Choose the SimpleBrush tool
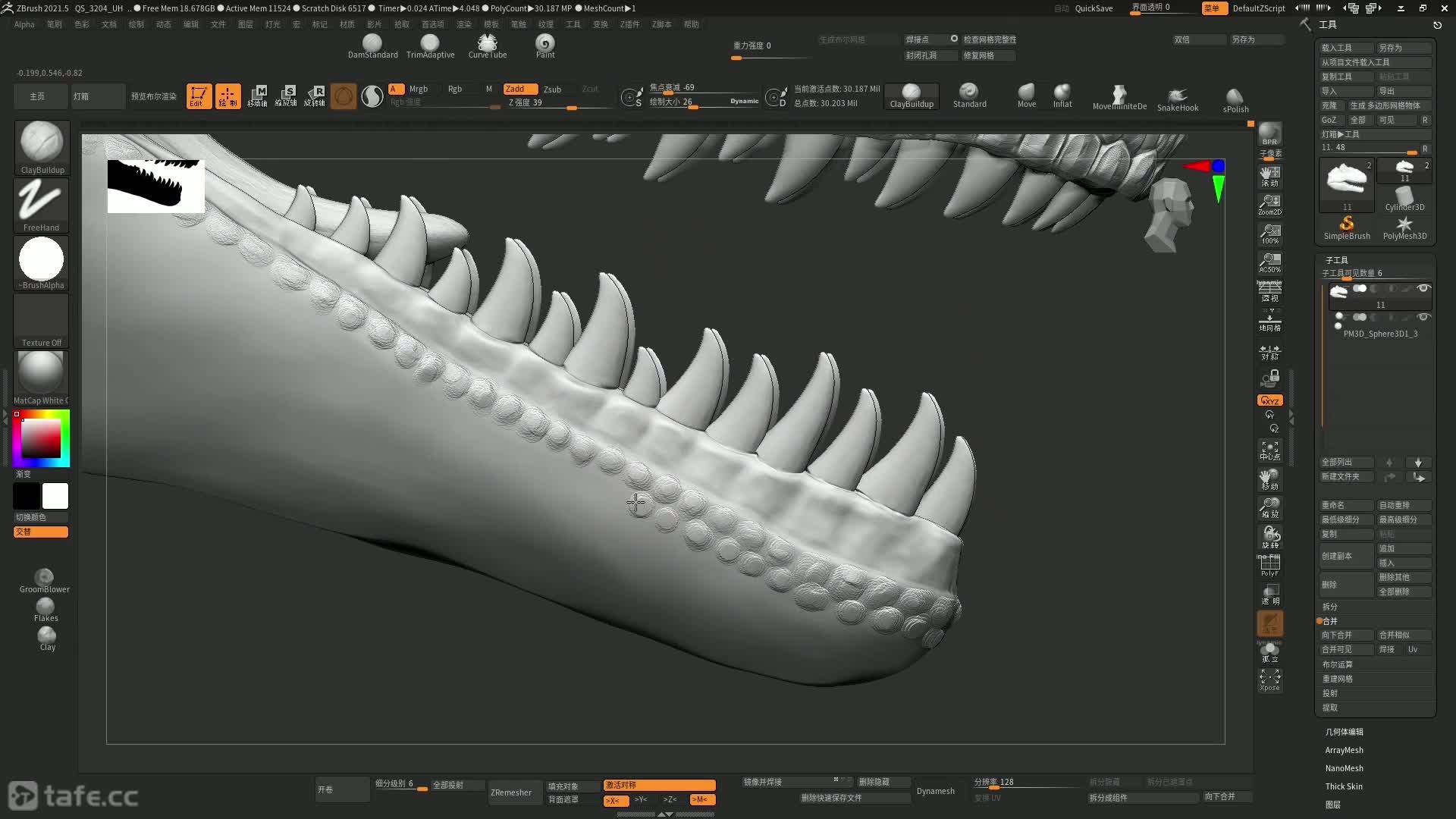This screenshot has height=819, width=1456. [x=1347, y=227]
